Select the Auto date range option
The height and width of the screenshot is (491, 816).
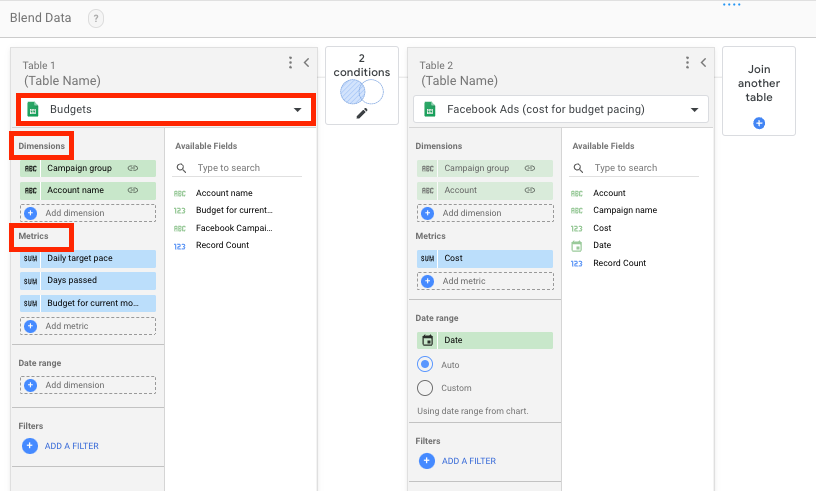pos(425,365)
